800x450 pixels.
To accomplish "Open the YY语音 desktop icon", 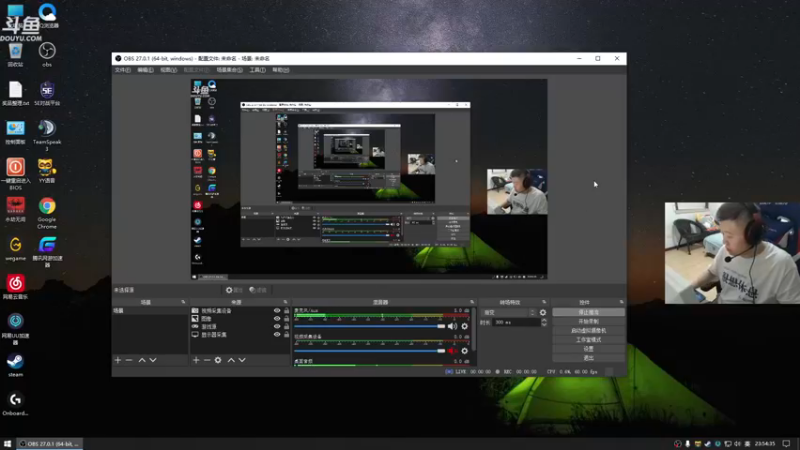I will (x=47, y=171).
